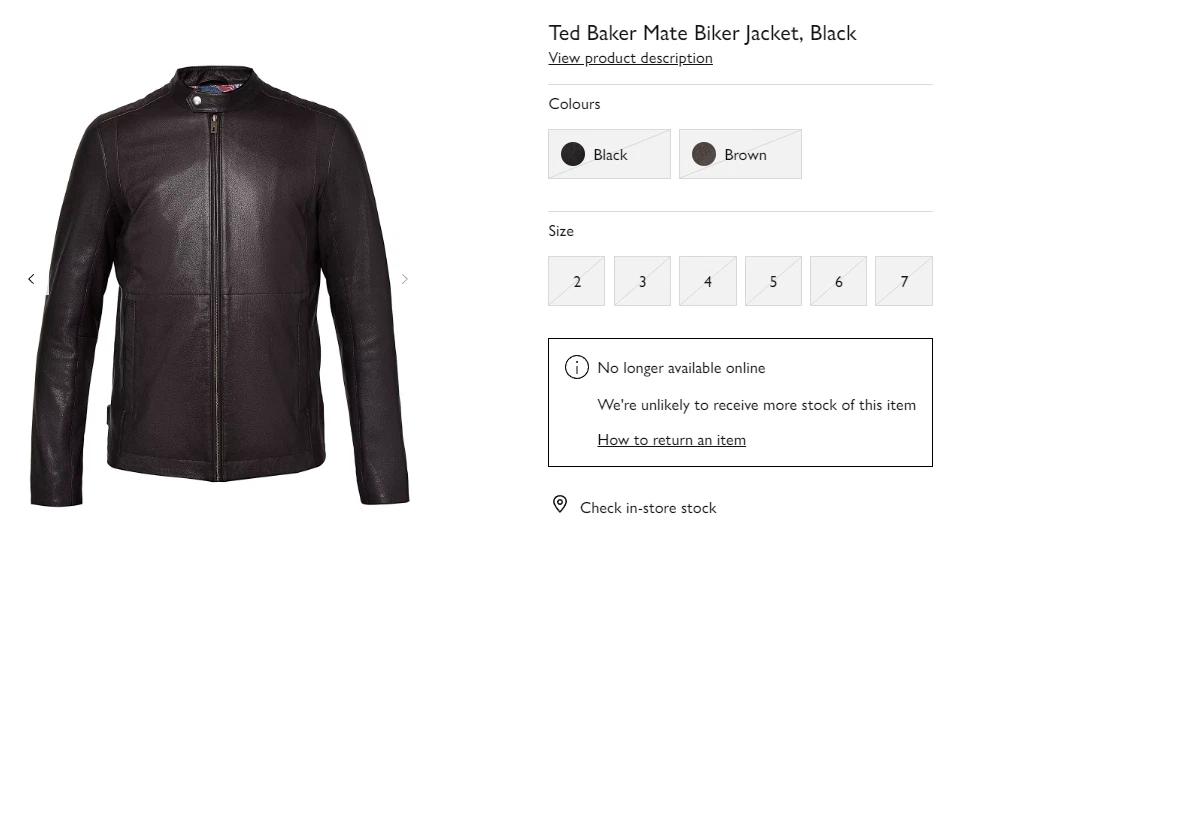Select size 7
Screen dimensions: 1180x826
click(904, 281)
